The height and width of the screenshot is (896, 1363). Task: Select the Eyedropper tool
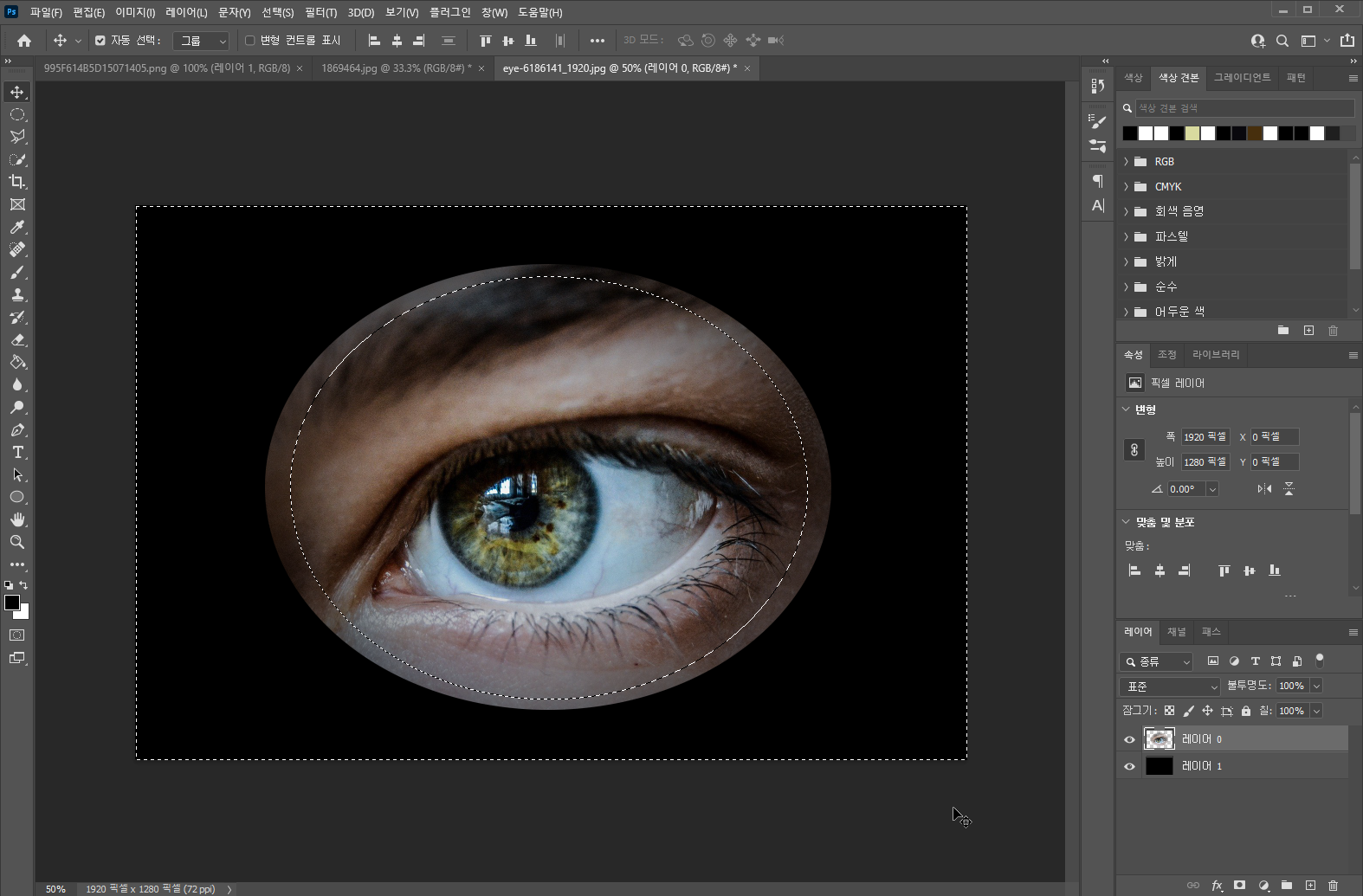coord(17,227)
